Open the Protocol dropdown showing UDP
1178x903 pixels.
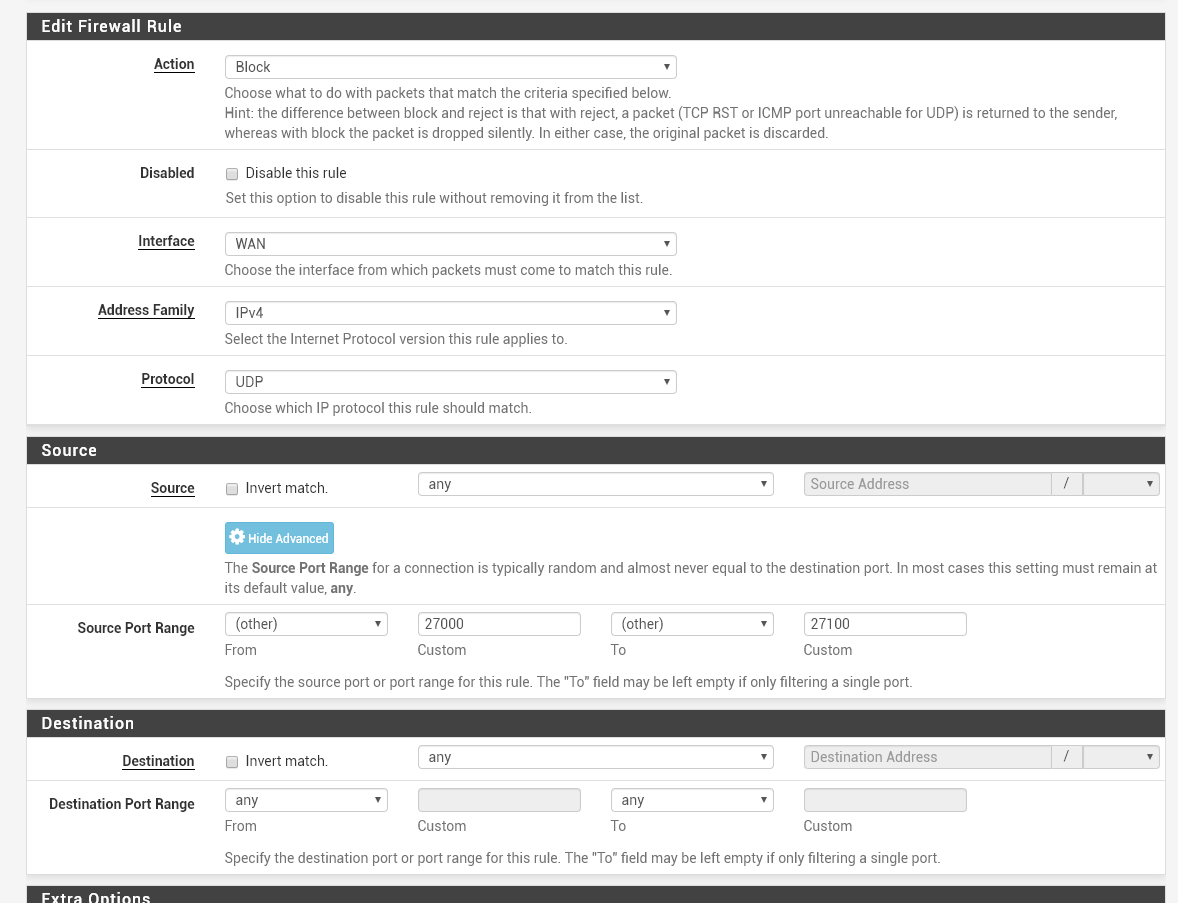tap(450, 382)
